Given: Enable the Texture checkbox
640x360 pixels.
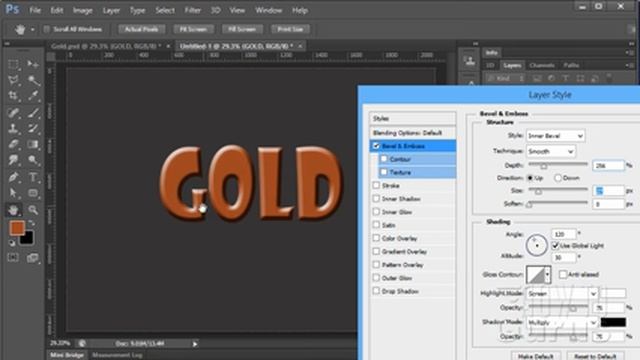Looking at the screenshot, I should (384, 172).
